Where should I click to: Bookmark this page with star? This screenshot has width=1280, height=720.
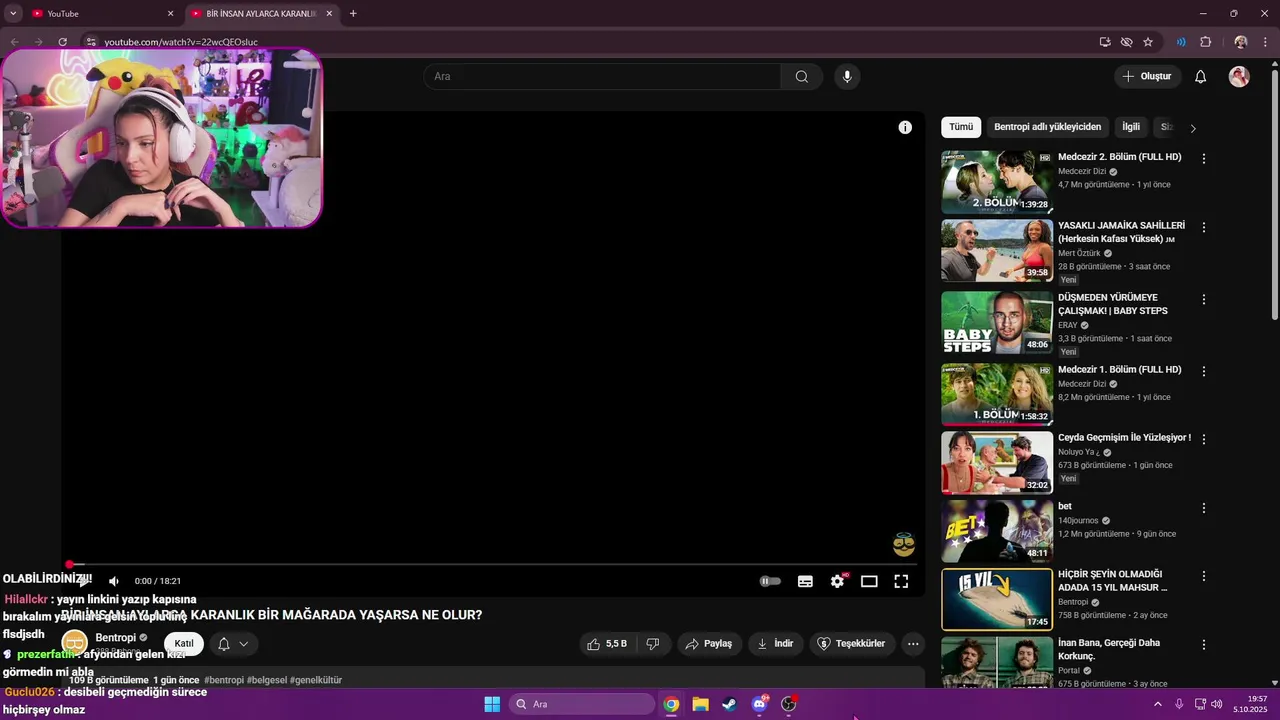point(1148,42)
